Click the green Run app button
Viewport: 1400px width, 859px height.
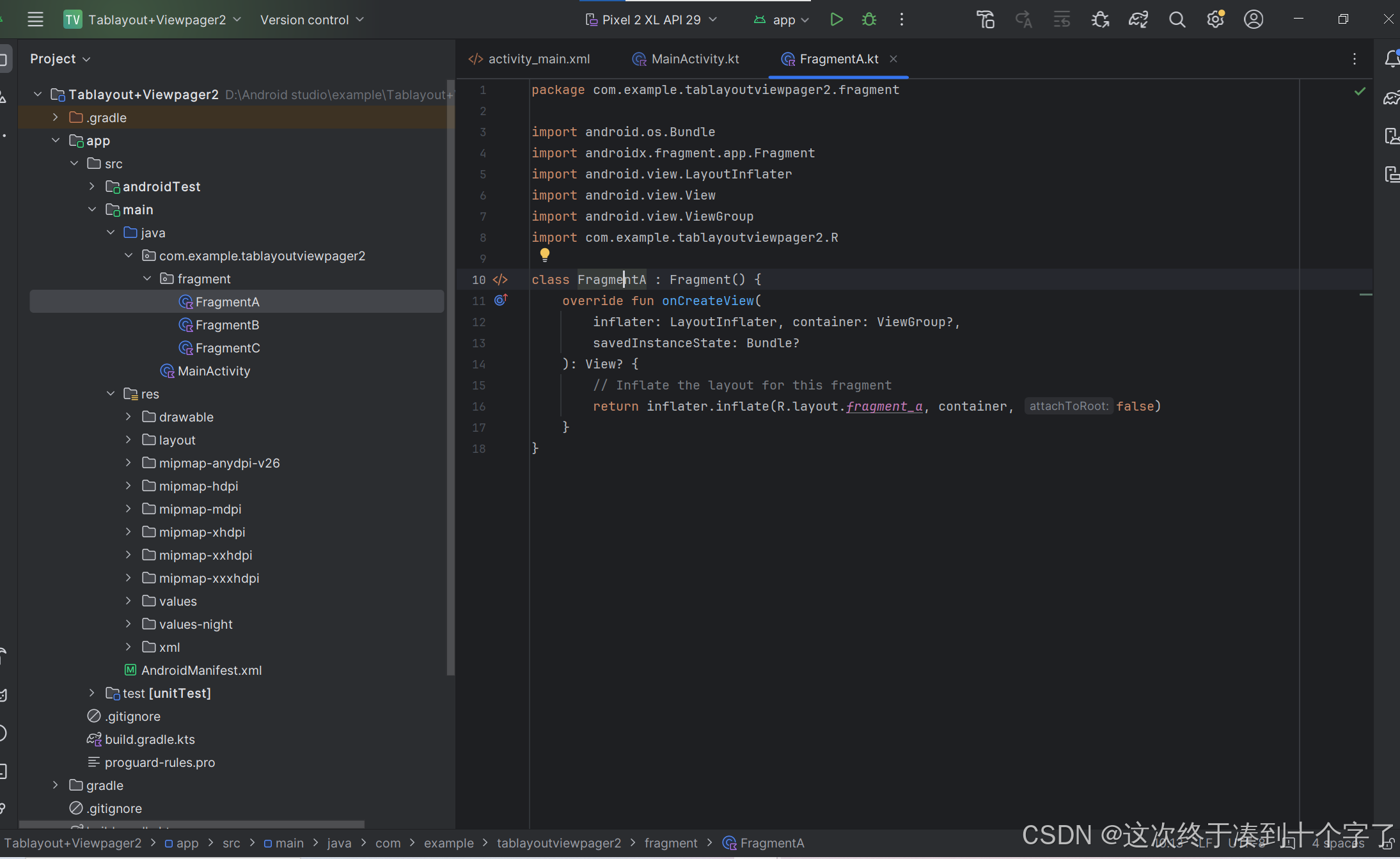(x=836, y=20)
